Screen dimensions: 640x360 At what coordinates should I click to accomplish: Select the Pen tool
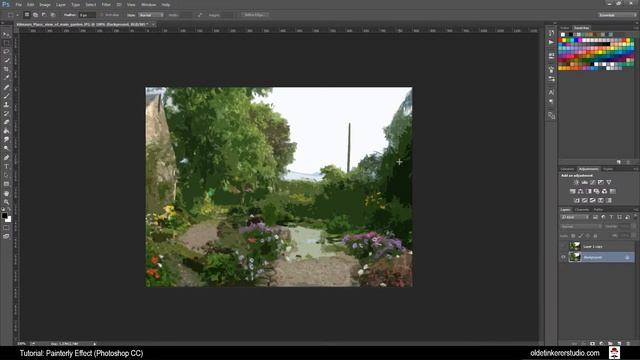coord(6,158)
